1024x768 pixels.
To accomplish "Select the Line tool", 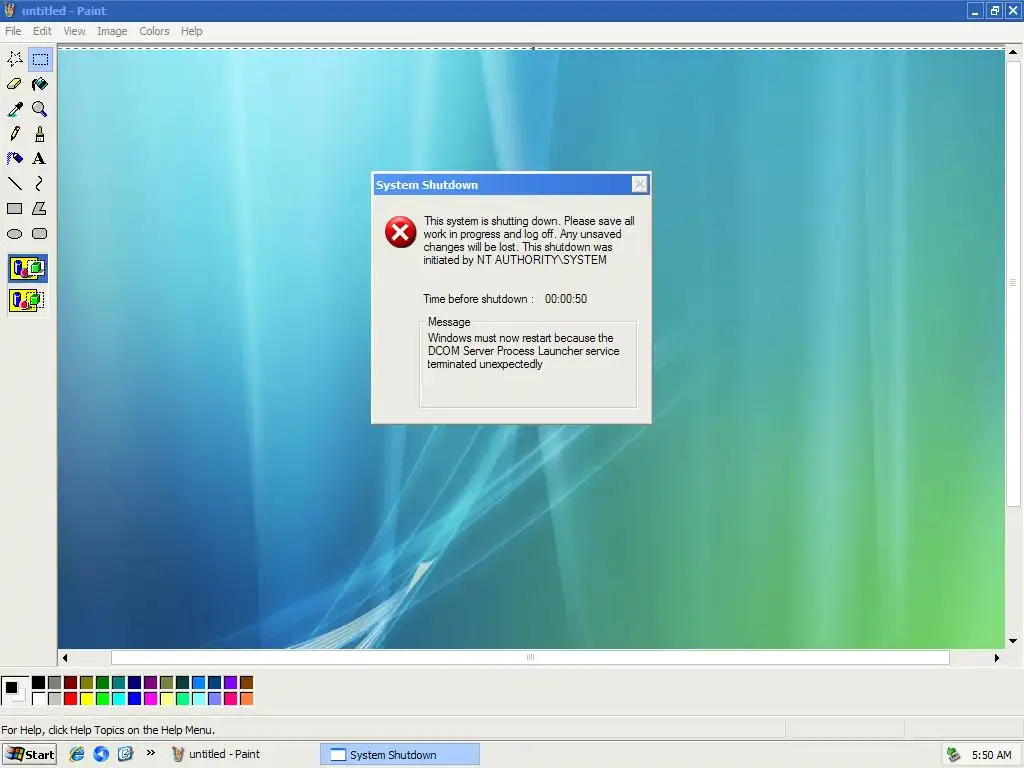I will pyautogui.click(x=14, y=184).
